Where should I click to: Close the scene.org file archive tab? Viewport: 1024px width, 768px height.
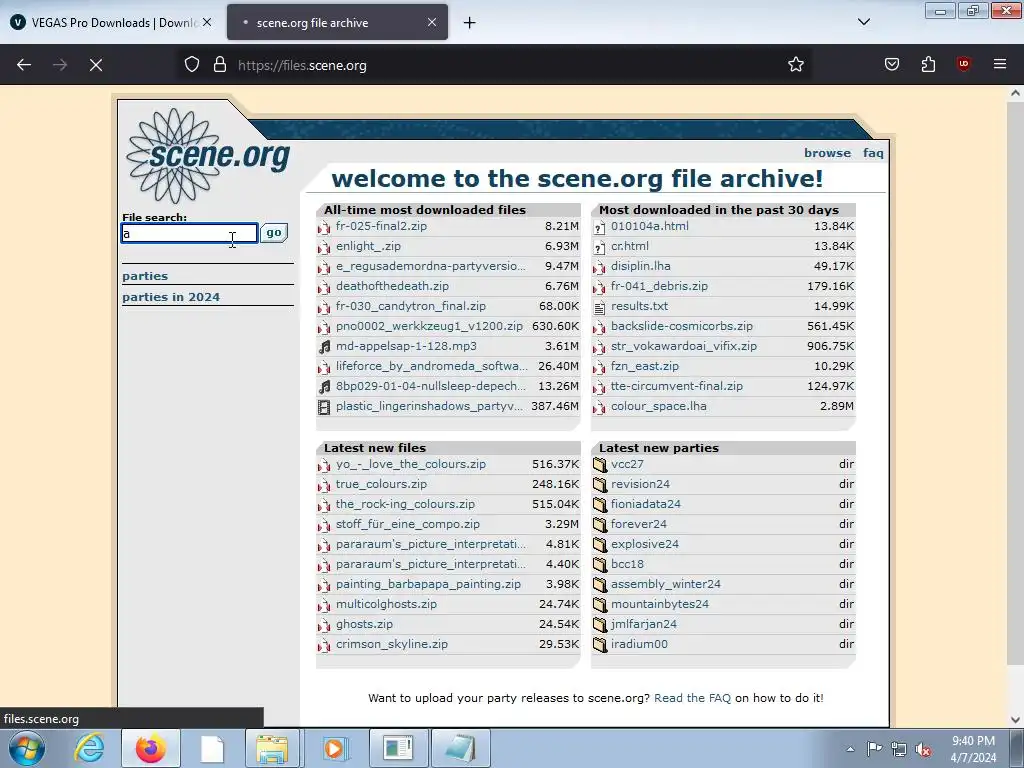[432, 22]
